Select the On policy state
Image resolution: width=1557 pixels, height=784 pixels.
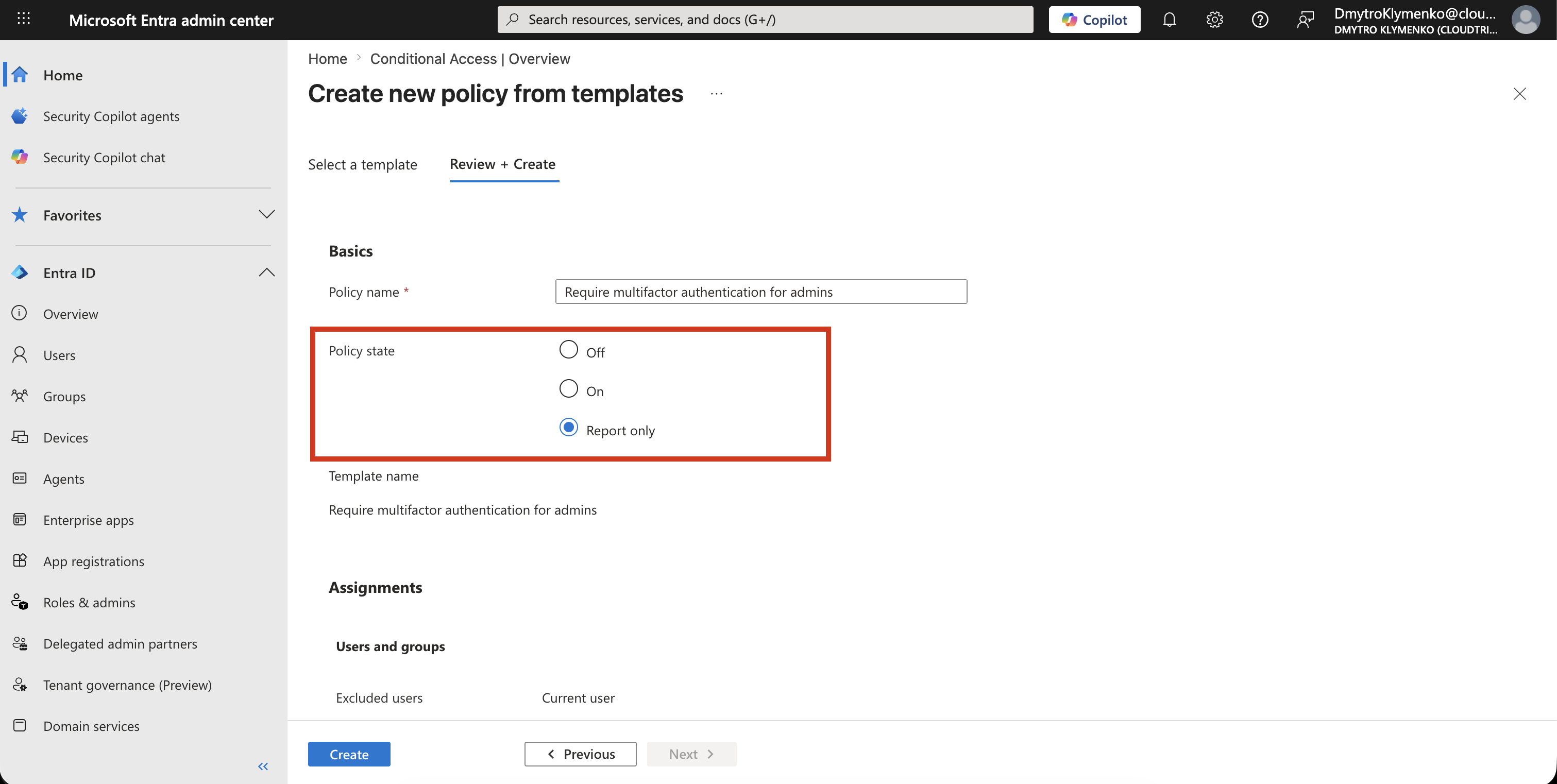point(568,389)
